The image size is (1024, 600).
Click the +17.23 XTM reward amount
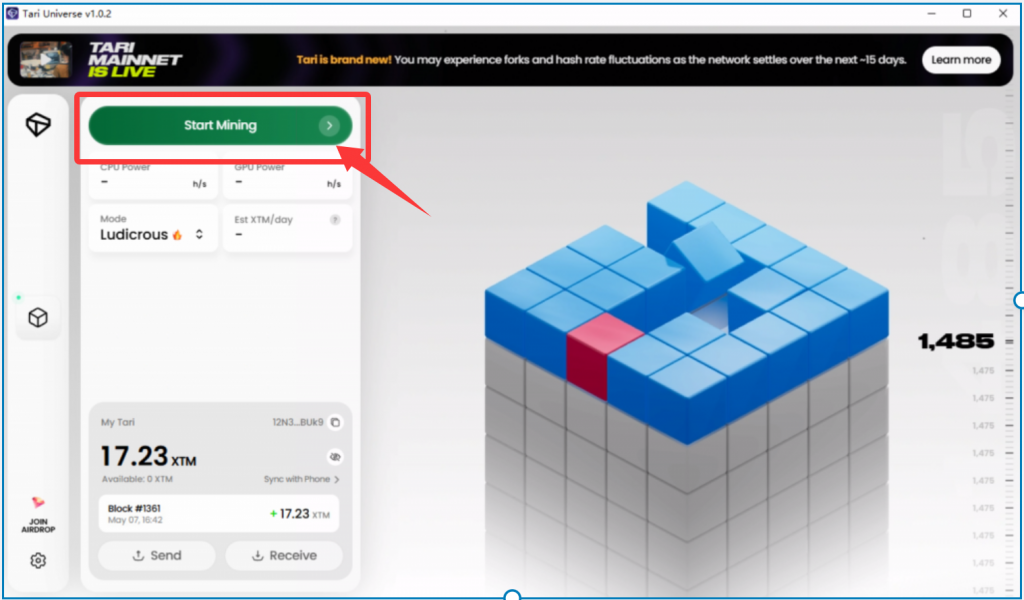[300, 514]
